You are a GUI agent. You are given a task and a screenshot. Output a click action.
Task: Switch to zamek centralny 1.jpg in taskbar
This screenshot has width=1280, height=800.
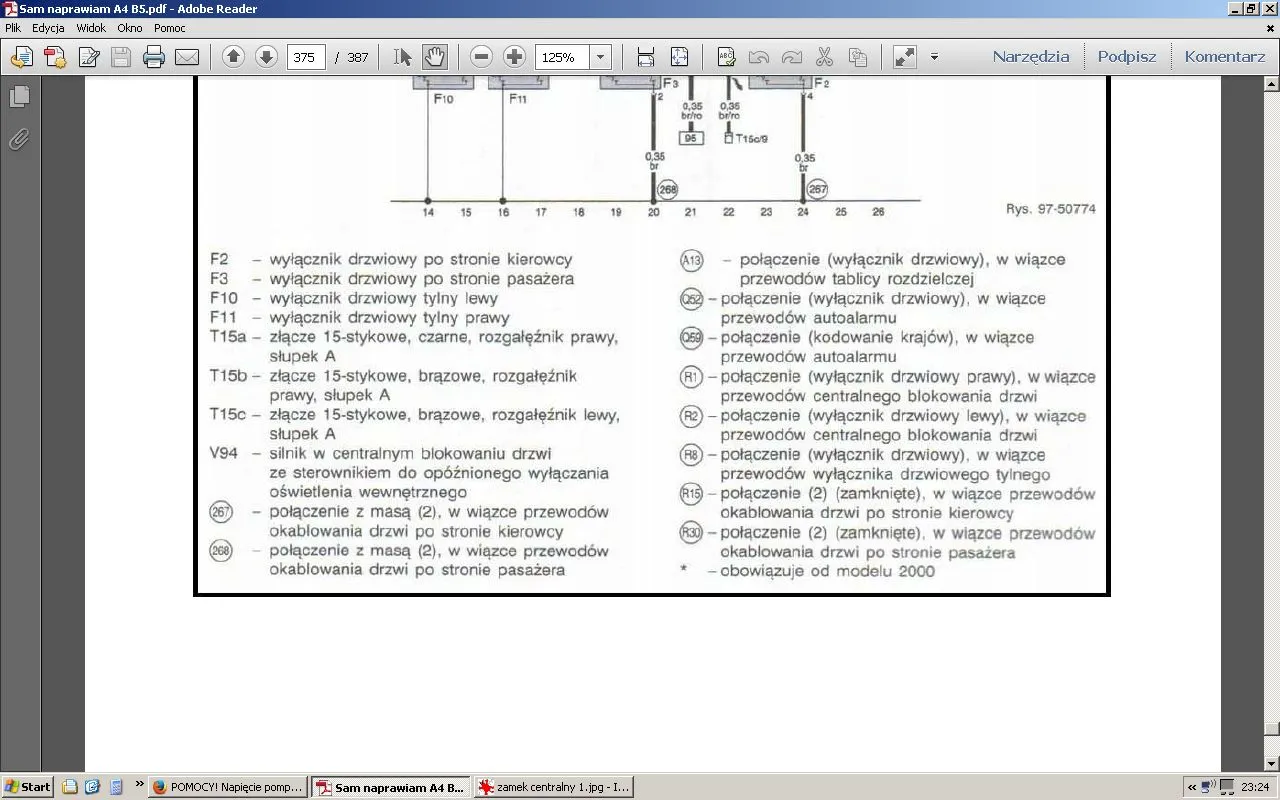553,787
